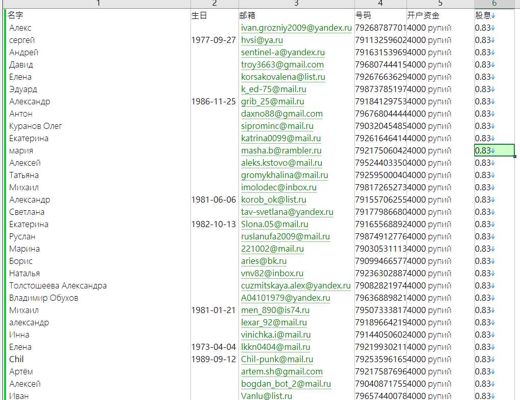
Task: Open the email link vnv82@inbox.ru
Action: pos(272,273)
